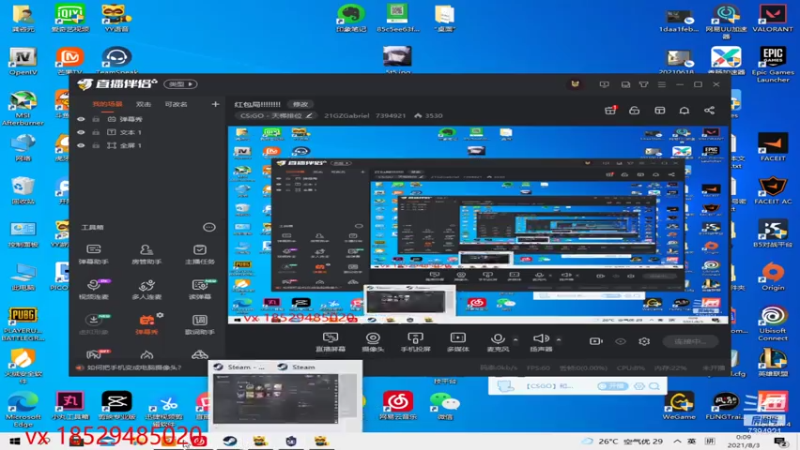Viewport: 800px width, 450px height.
Task: Open the 视频连麦 tool
Action: point(93,289)
